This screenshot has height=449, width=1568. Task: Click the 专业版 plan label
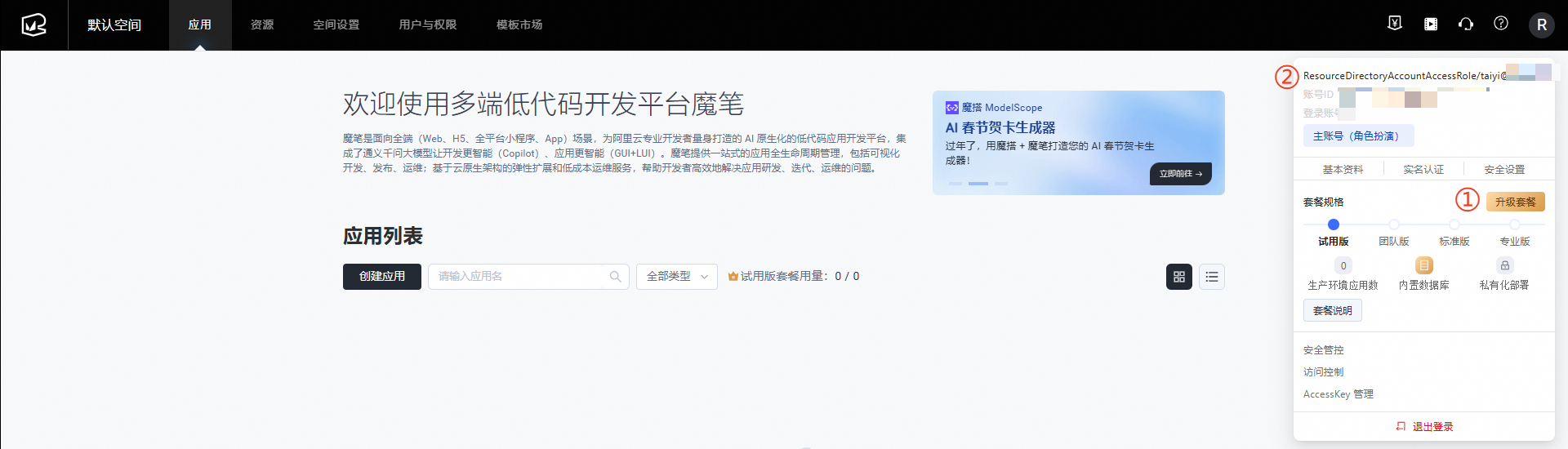point(1515,242)
